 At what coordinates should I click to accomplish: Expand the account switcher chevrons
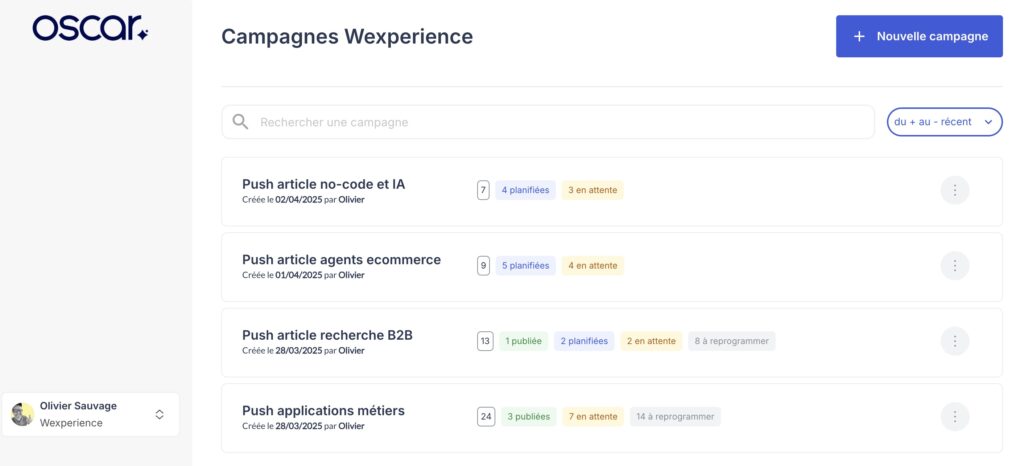point(159,414)
